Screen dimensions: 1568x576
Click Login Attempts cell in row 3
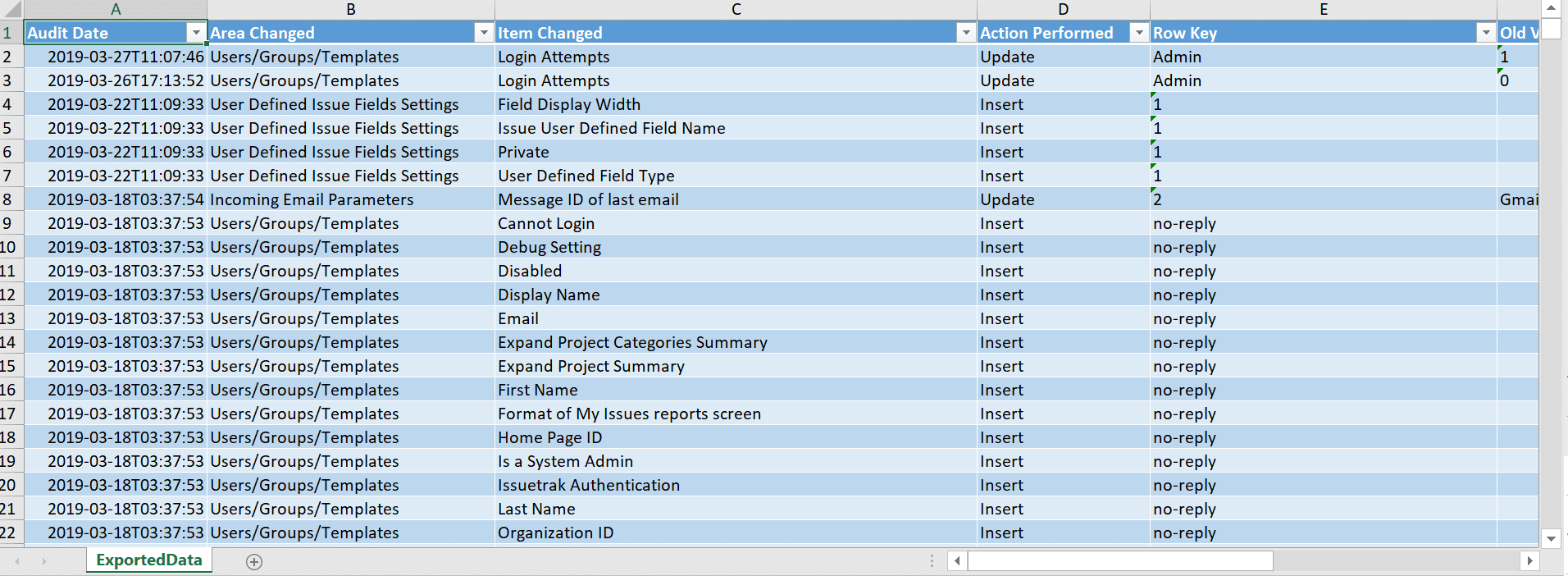[736, 80]
